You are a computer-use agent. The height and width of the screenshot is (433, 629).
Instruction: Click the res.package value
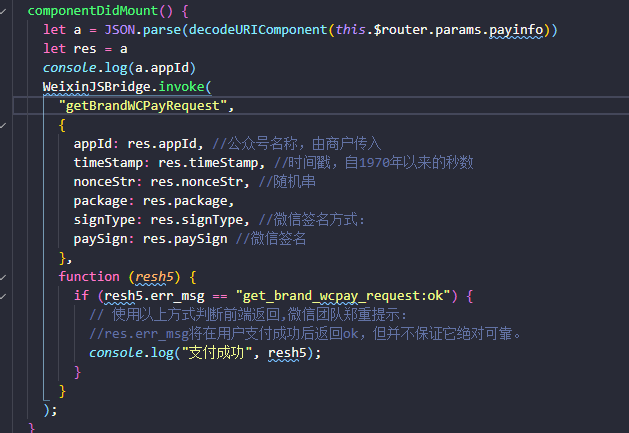pyautogui.click(x=185, y=201)
